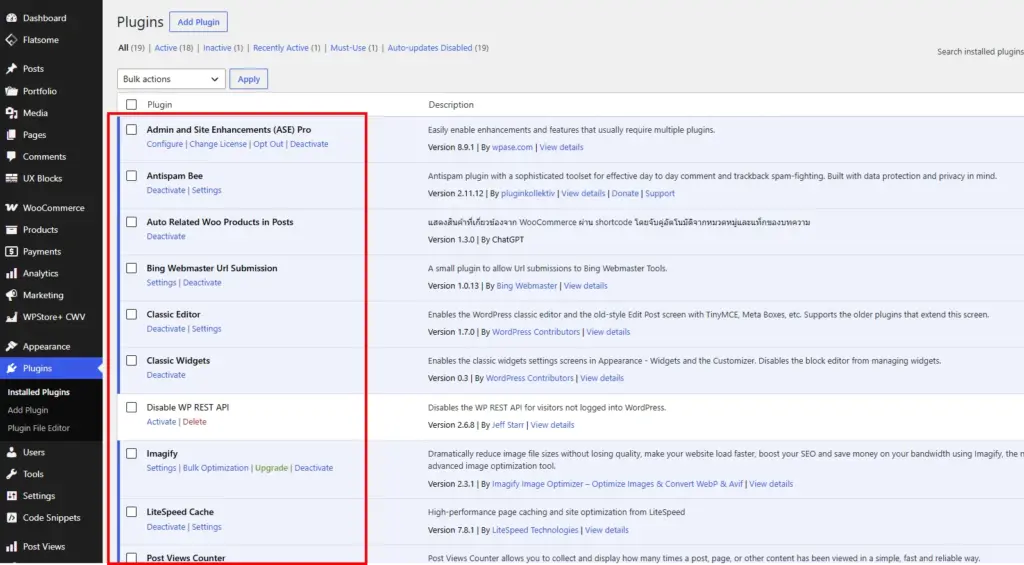Filter plugins by Active (18)

[174, 48]
